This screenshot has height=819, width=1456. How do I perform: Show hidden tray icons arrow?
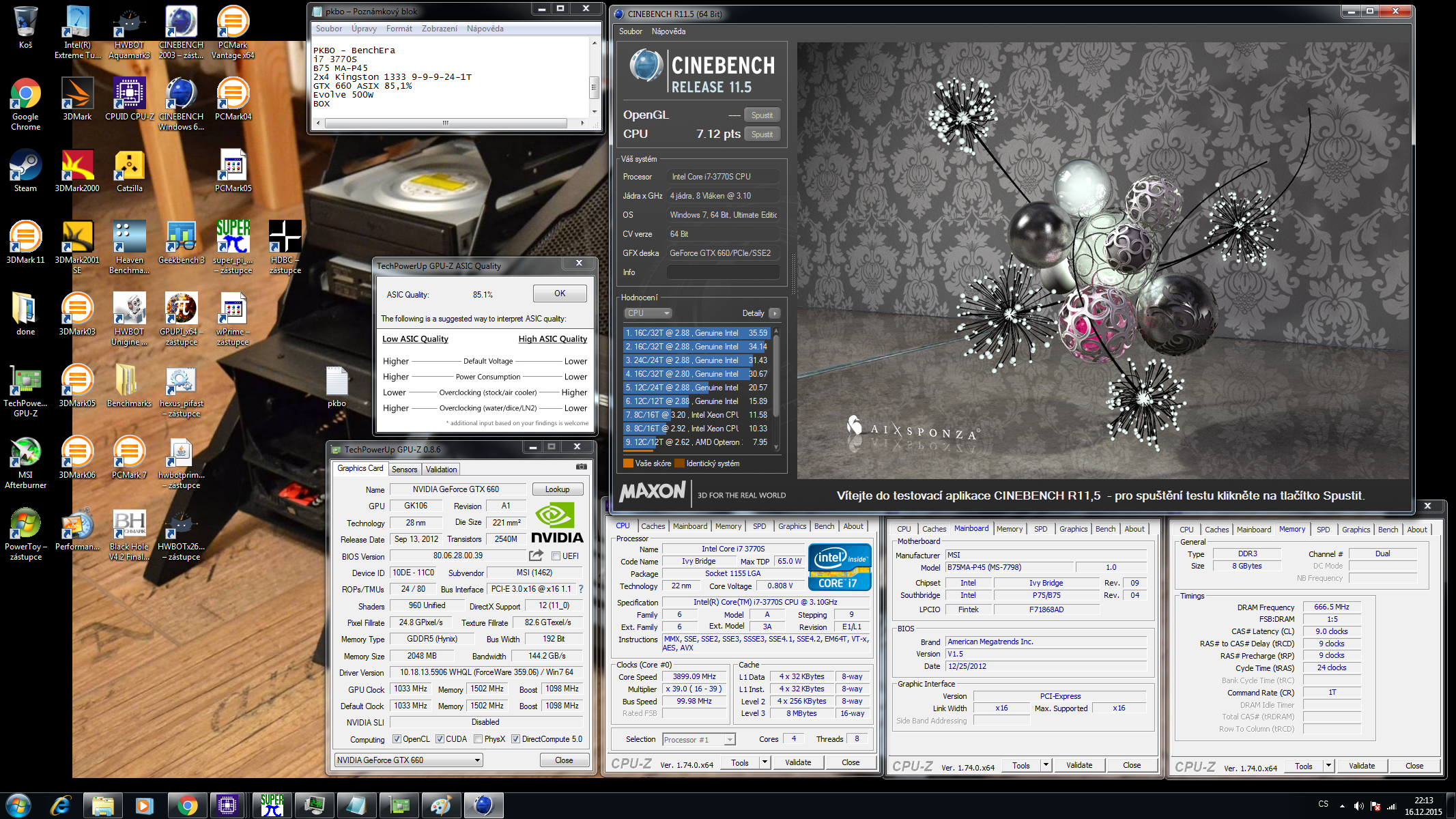[1342, 806]
